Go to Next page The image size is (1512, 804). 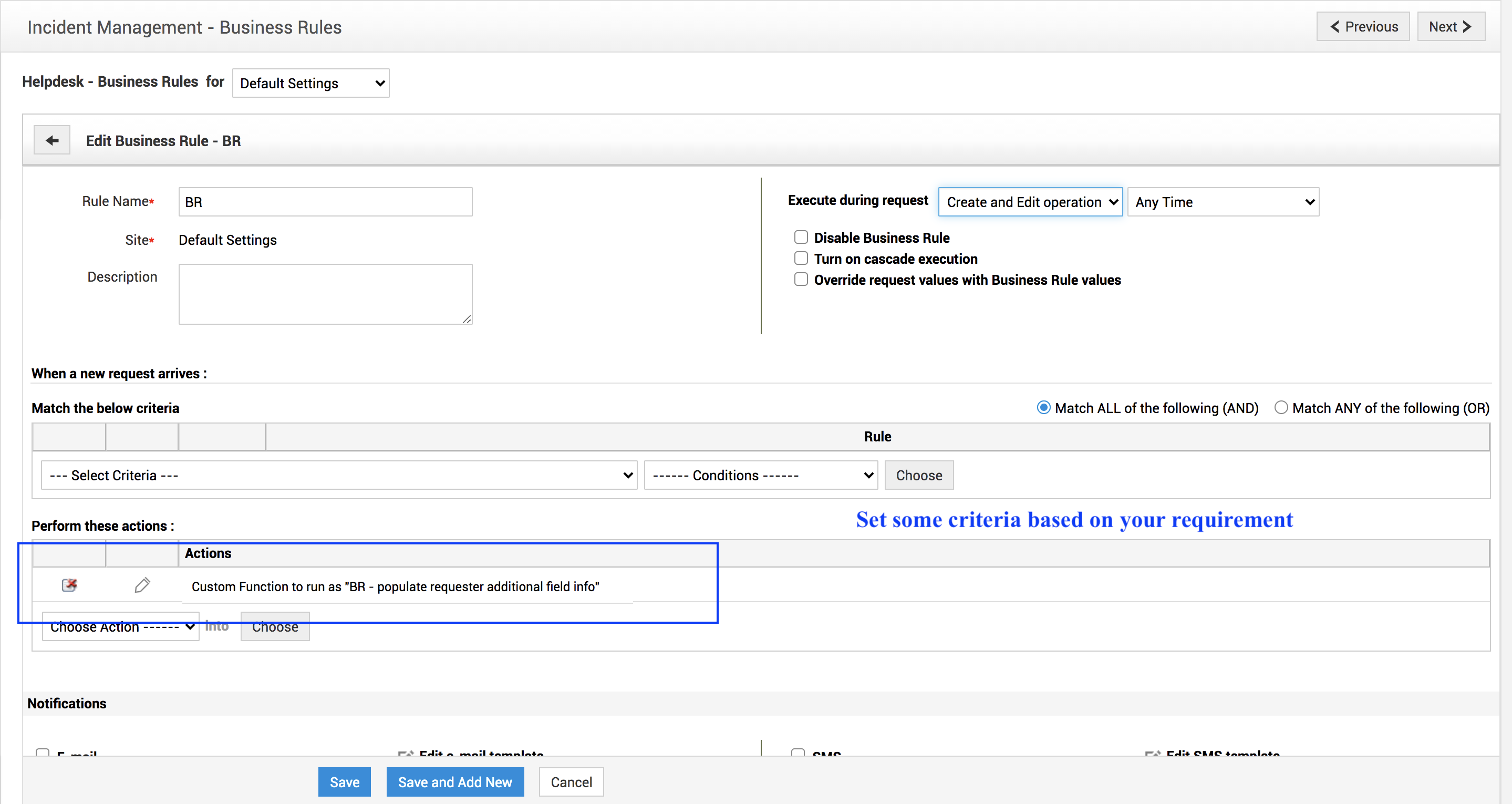coord(1451,27)
